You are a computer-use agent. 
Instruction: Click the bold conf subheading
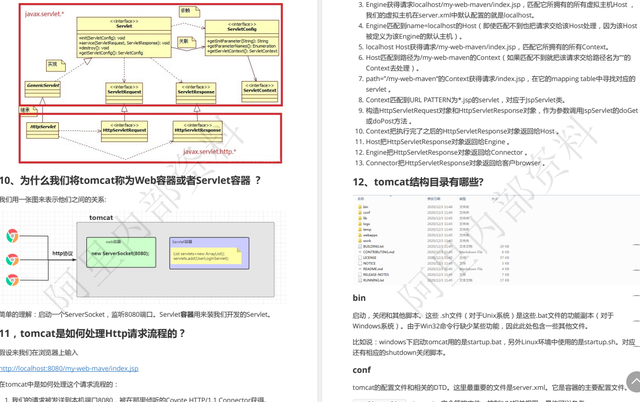tap(362, 370)
